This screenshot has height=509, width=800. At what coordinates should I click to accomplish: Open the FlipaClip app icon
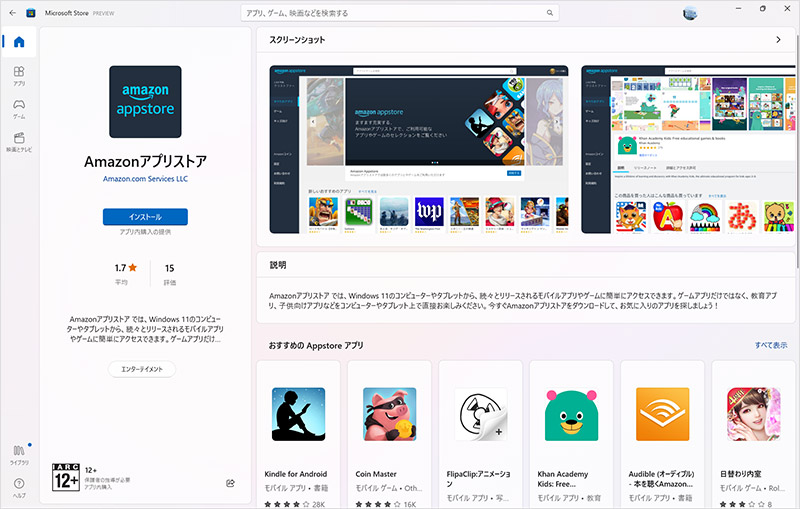pyautogui.click(x=481, y=414)
